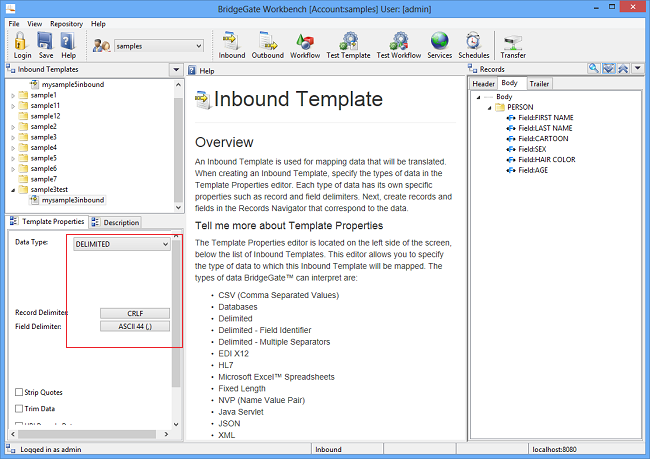Expand the sample1 folder
Viewport: 650px width, 459px height.
13,95
